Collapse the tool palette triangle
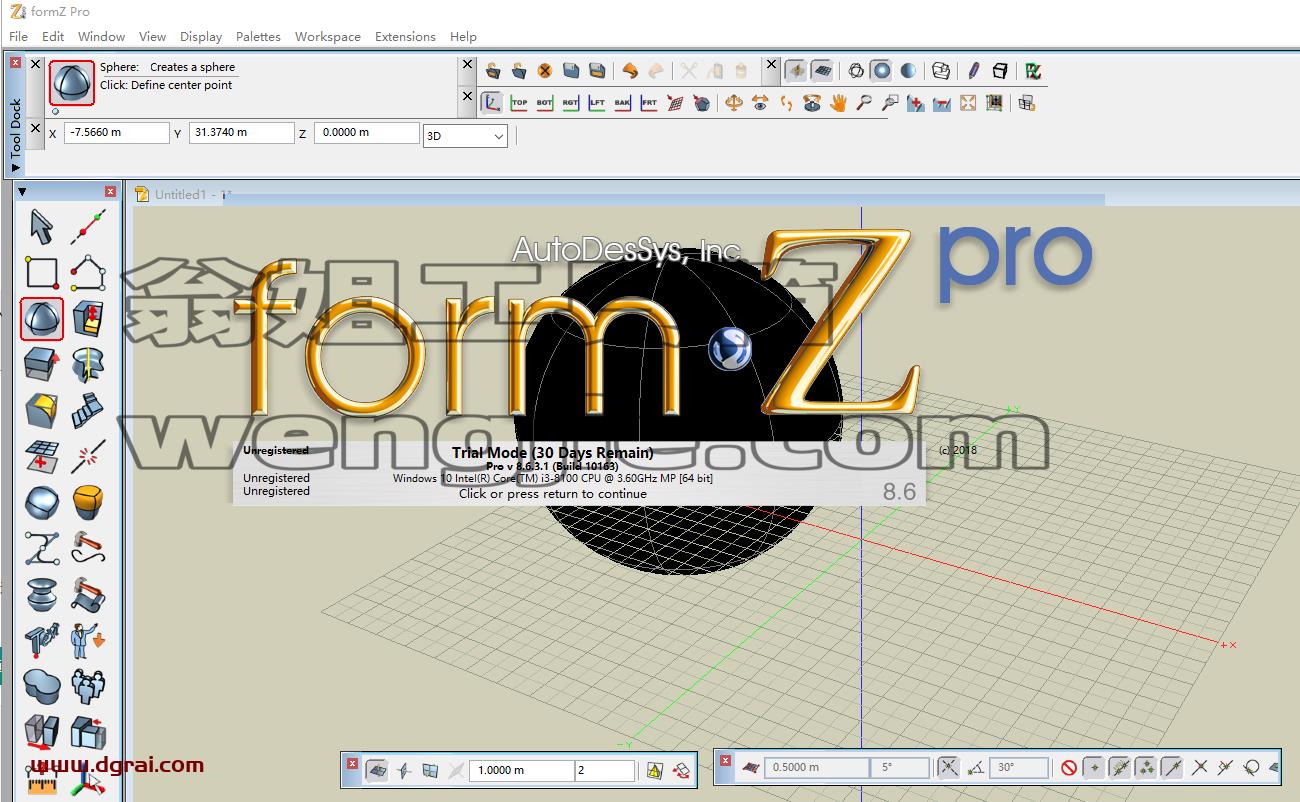This screenshot has width=1300, height=802. pos(22,191)
